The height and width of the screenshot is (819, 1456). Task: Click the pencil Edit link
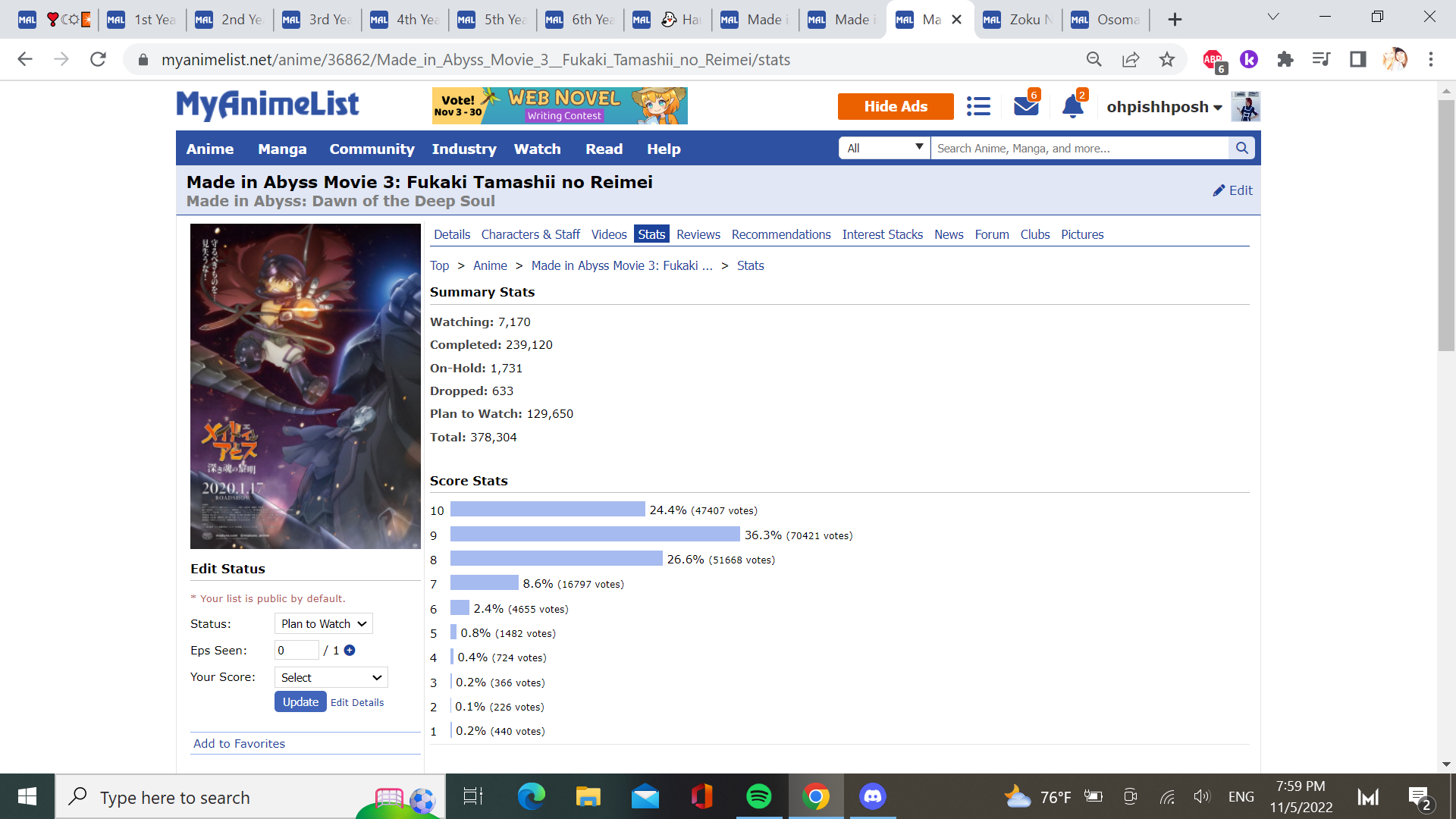coord(1232,190)
